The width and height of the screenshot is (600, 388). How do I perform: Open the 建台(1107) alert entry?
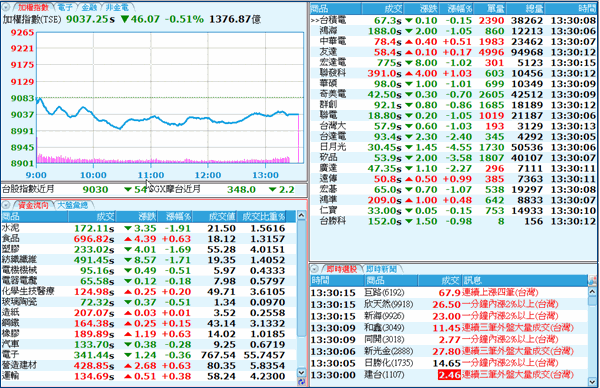click(x=449, y=375)
